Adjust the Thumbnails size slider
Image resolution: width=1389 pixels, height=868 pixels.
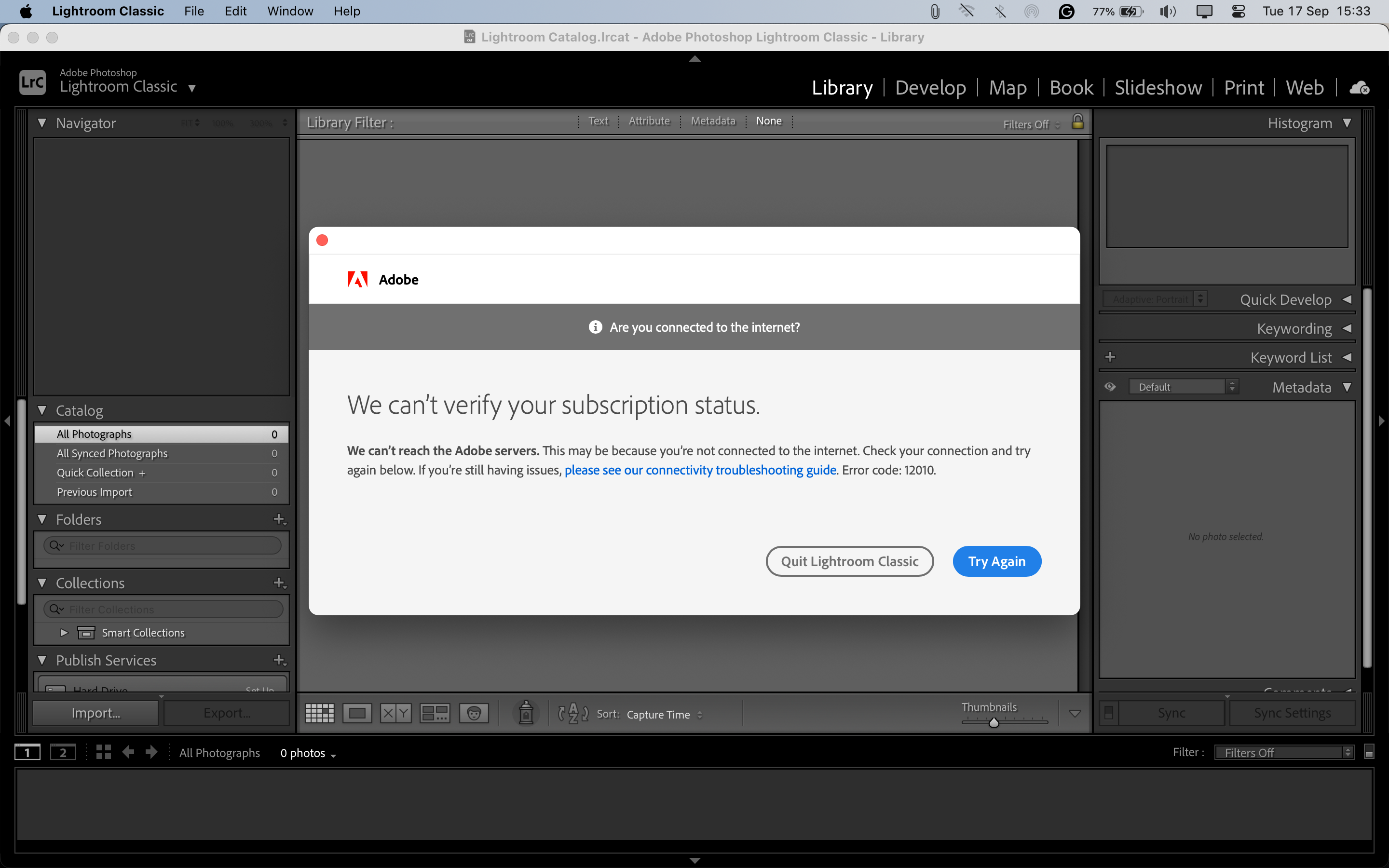(994, 722)
